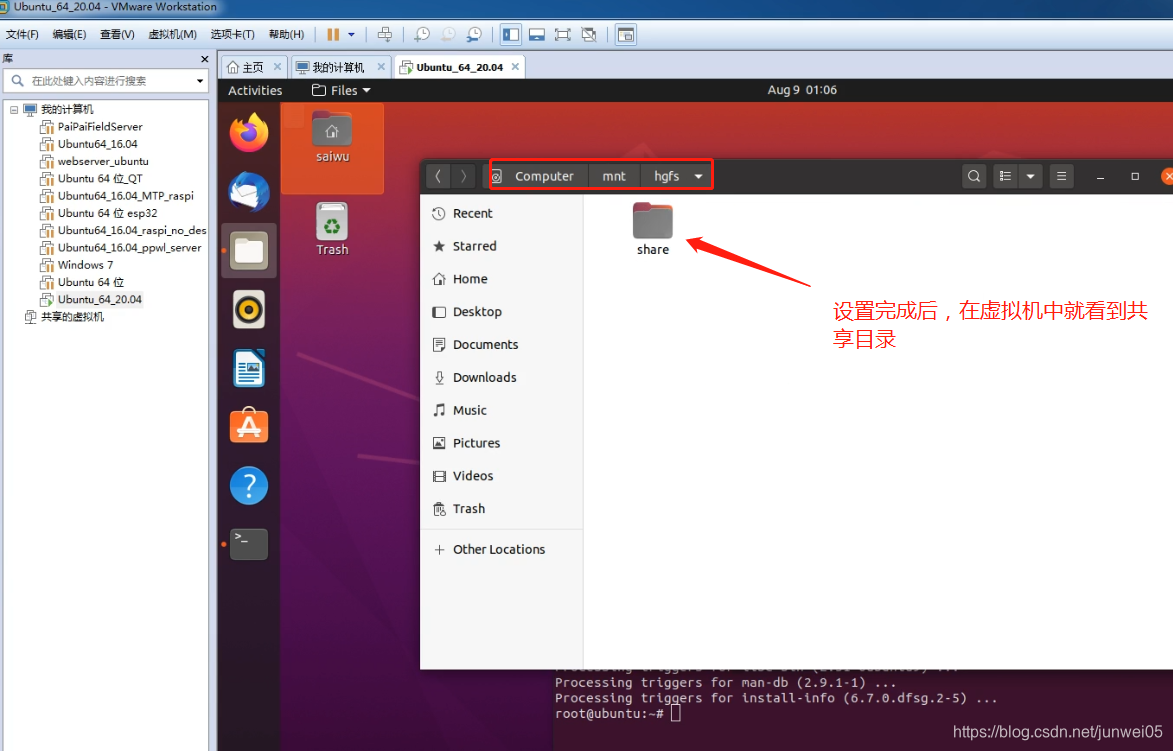The height and width of the screenshot is (751, 1173).
Task: Open the Trash desktop icon
Action: [x=332, y=230]
